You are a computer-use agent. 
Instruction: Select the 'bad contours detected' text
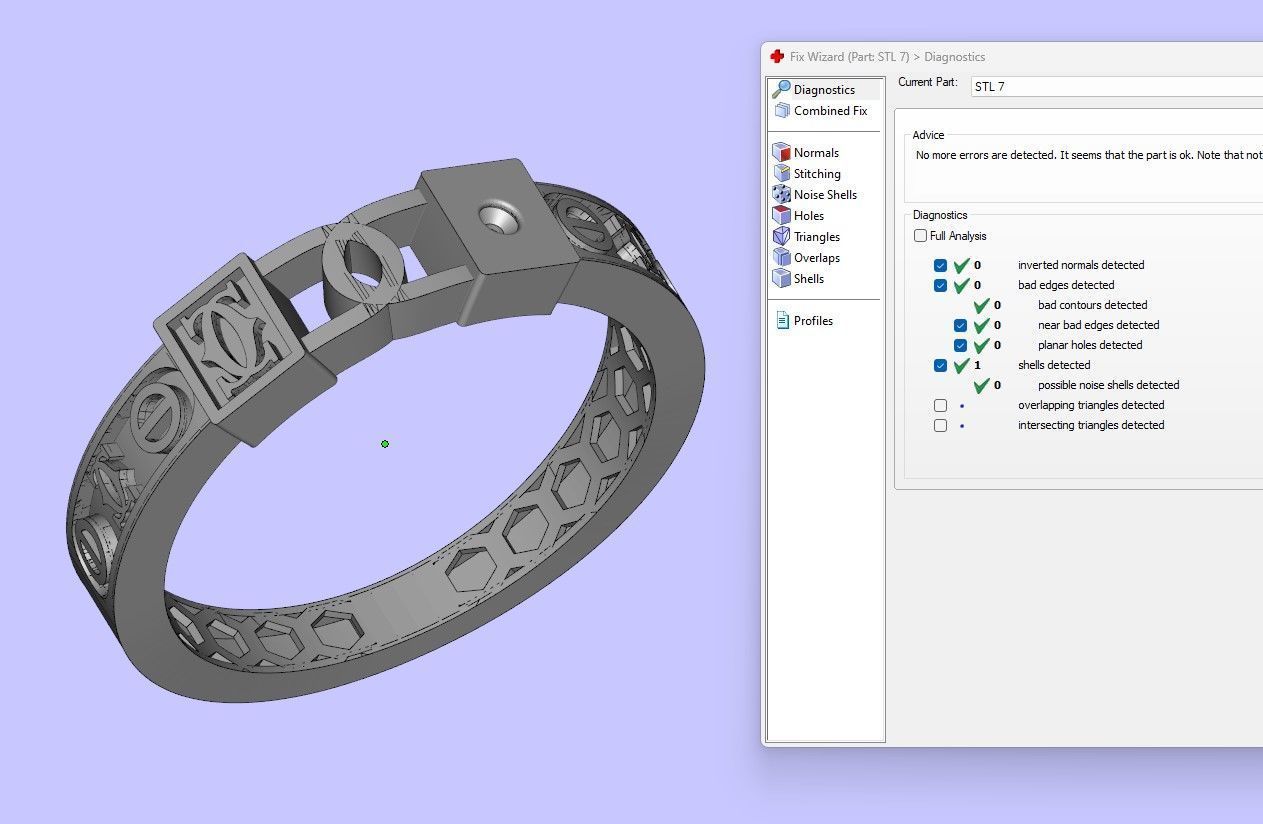pyautogui.click(x=1092, y=305)
